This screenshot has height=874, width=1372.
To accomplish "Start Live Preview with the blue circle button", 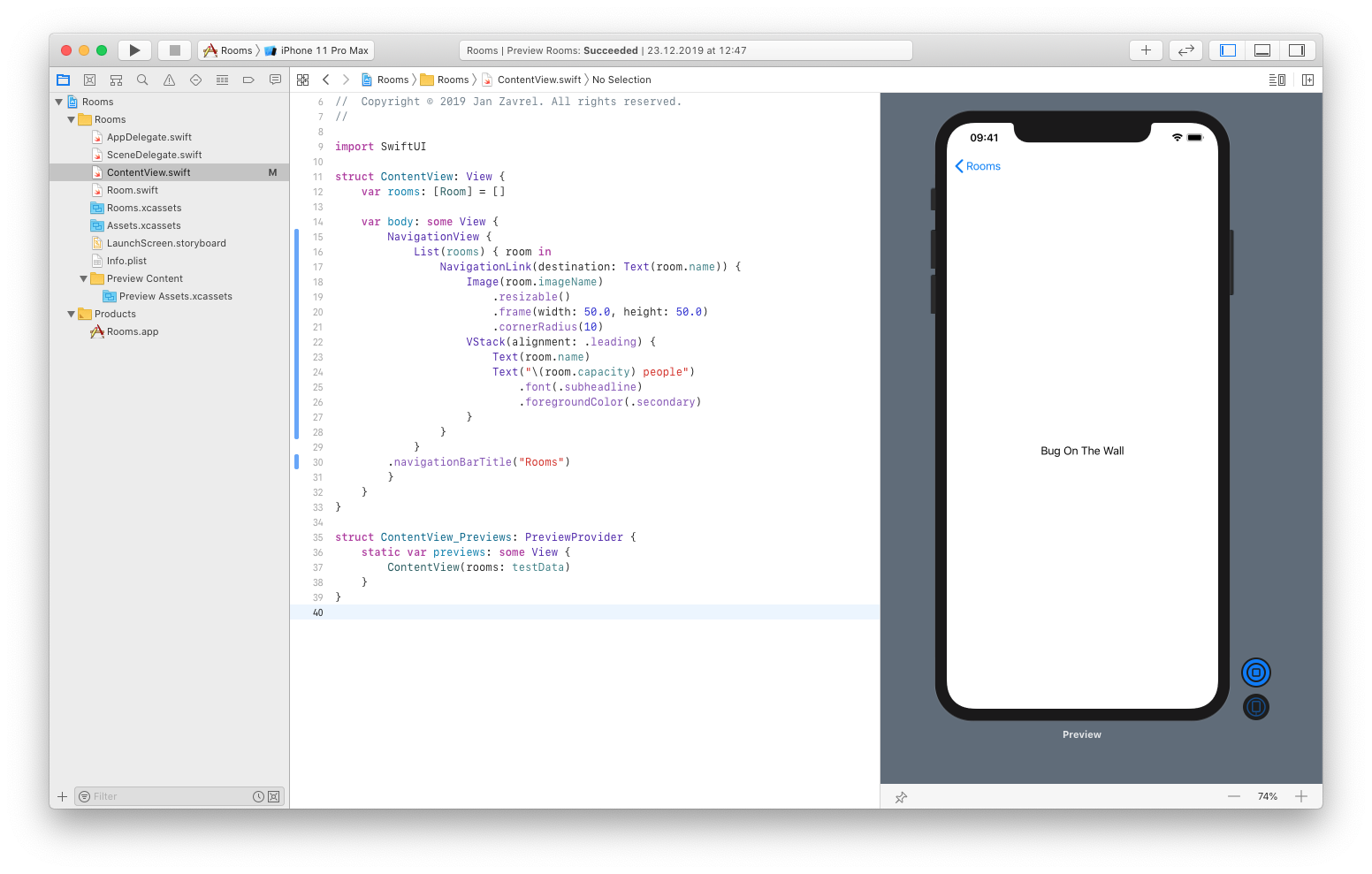I will pyautogui.click(x=1256, y=672).
